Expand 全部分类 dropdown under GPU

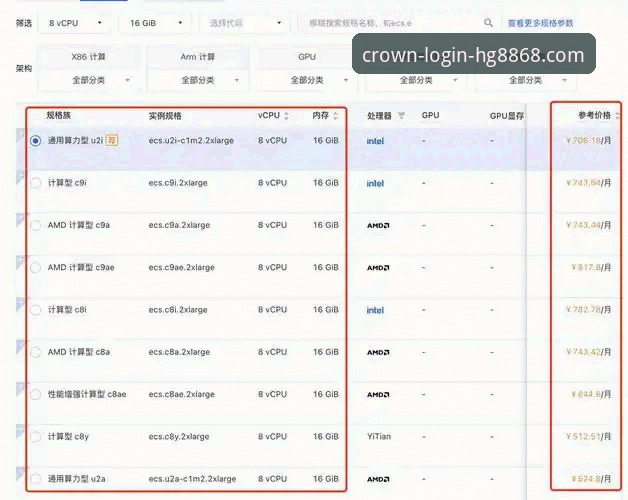tap(307, 80)
